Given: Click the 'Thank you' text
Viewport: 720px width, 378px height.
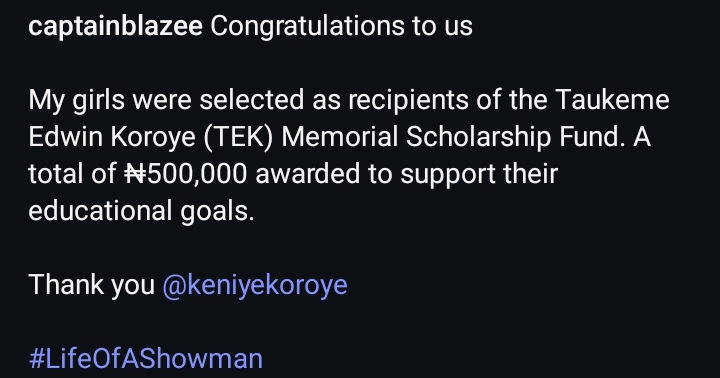Looking at the screenshot, I should pos(92,285).
